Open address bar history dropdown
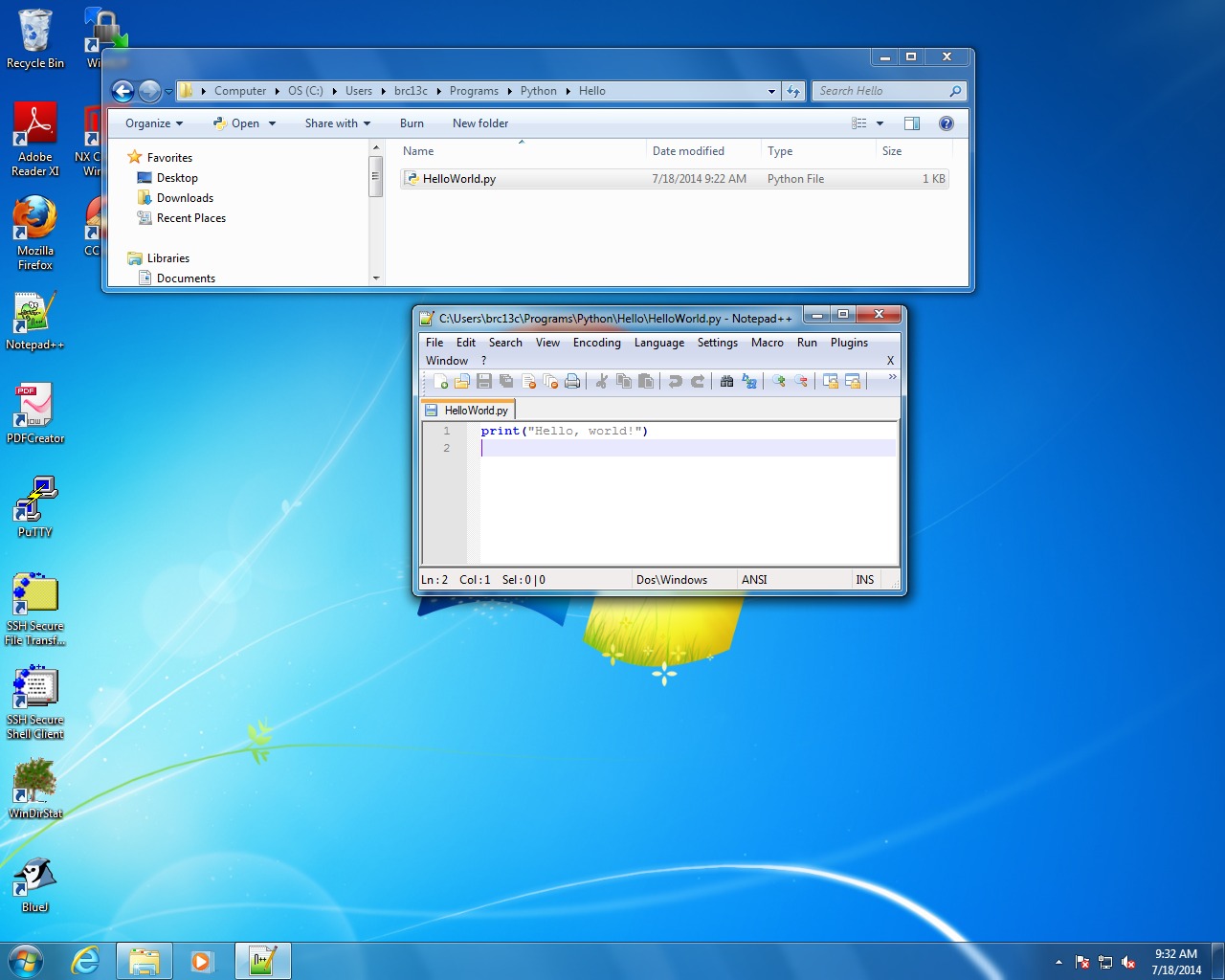The image size is (1225, 980). point(771,92)
